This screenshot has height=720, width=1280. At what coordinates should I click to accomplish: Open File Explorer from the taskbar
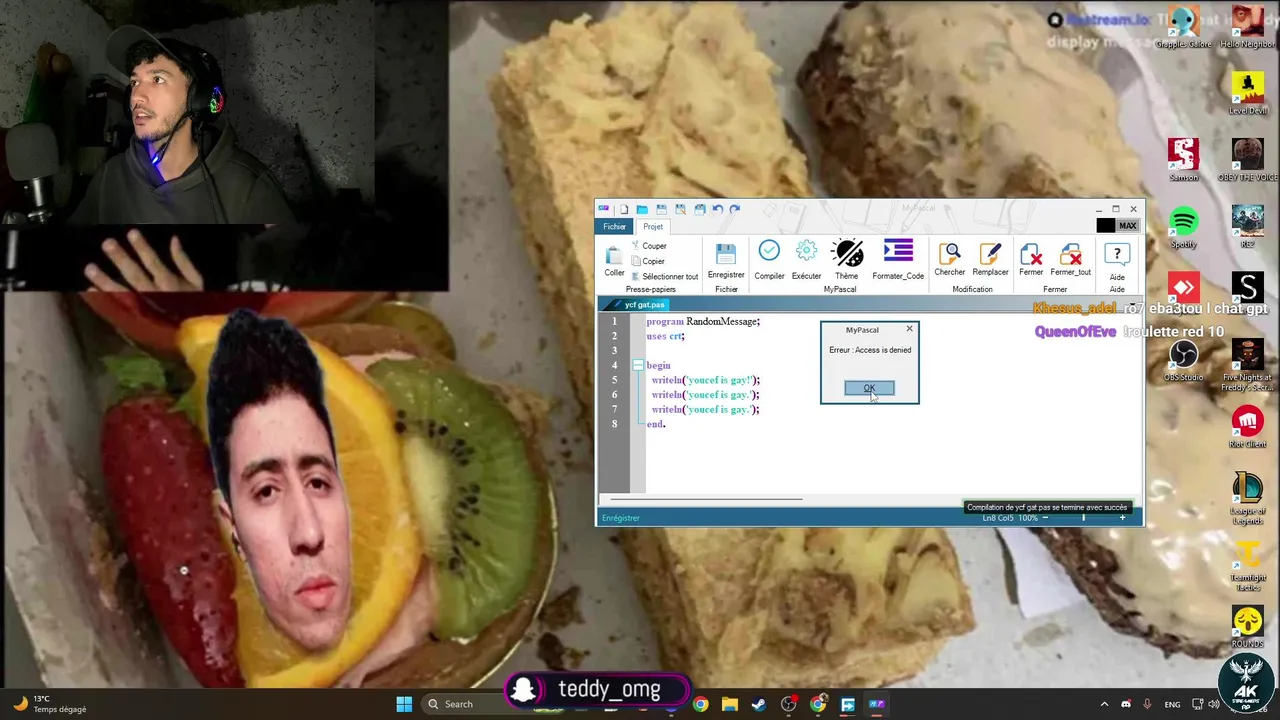pos(730,704)
